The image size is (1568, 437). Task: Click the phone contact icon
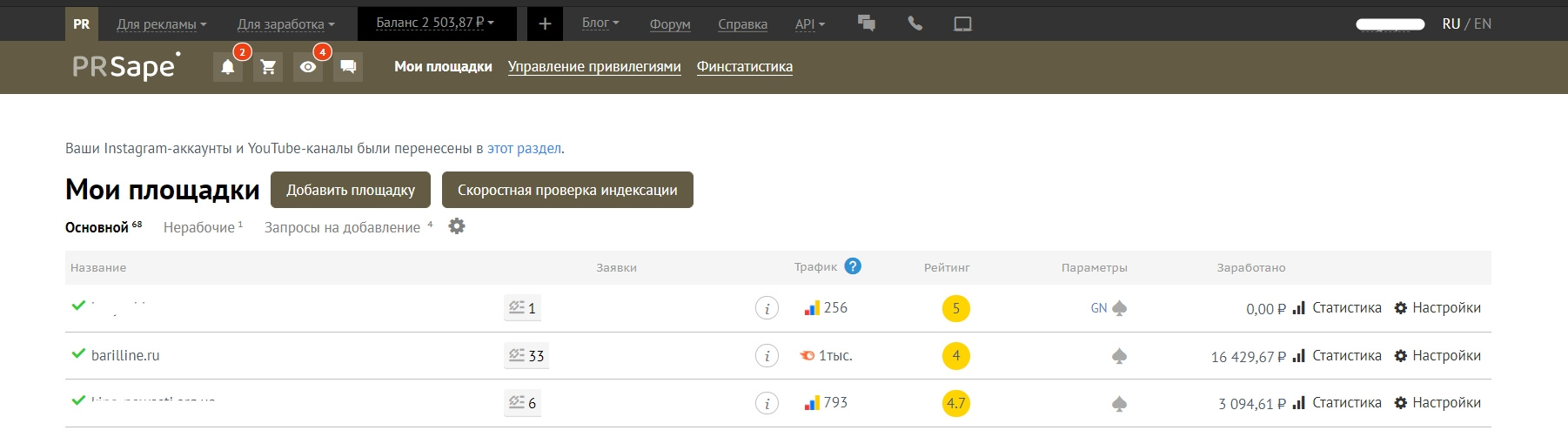[x=915, y=24]
